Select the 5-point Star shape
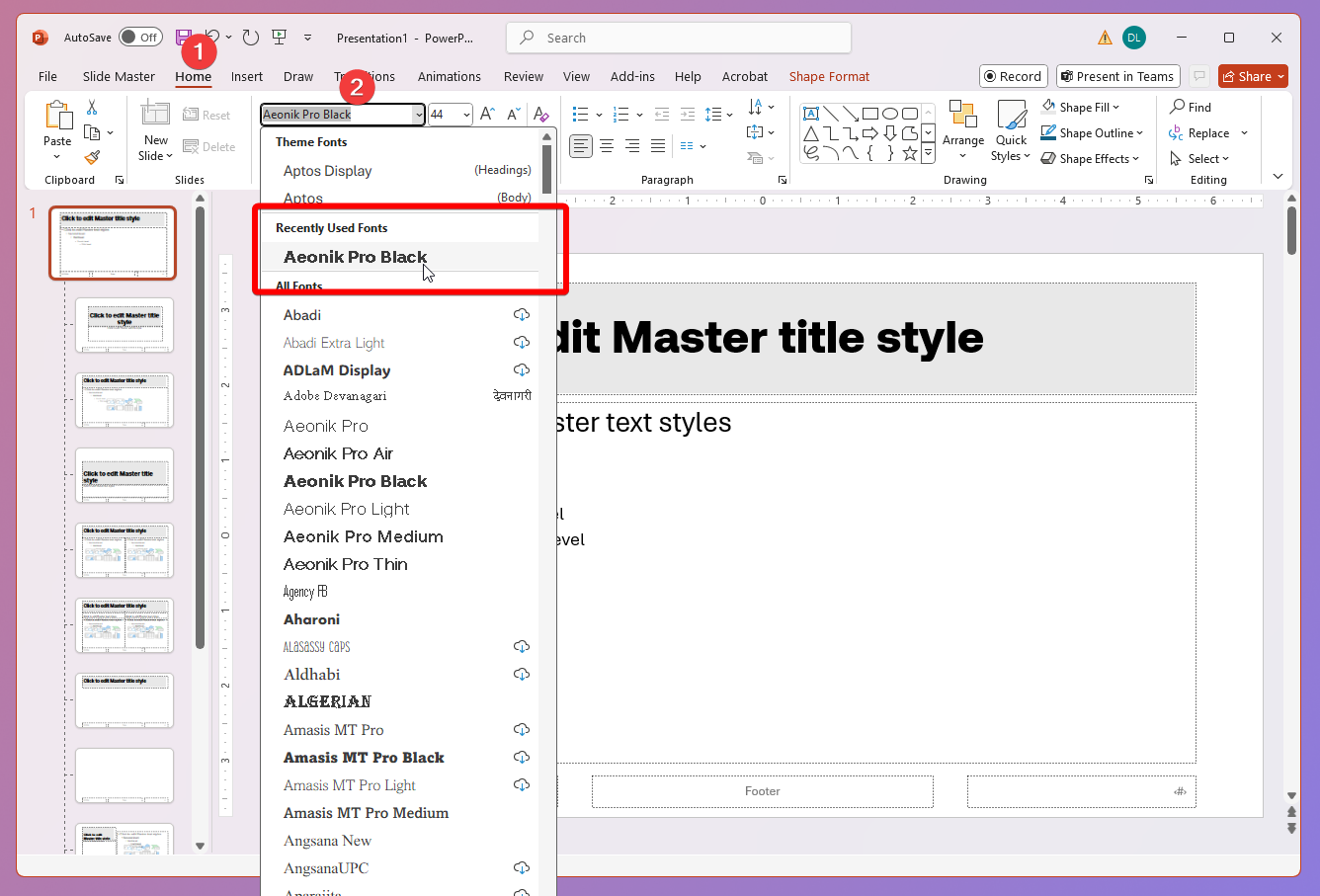The width and height of the screenshot is (1320, 896). pyautogui.click(x=910, y=153)
